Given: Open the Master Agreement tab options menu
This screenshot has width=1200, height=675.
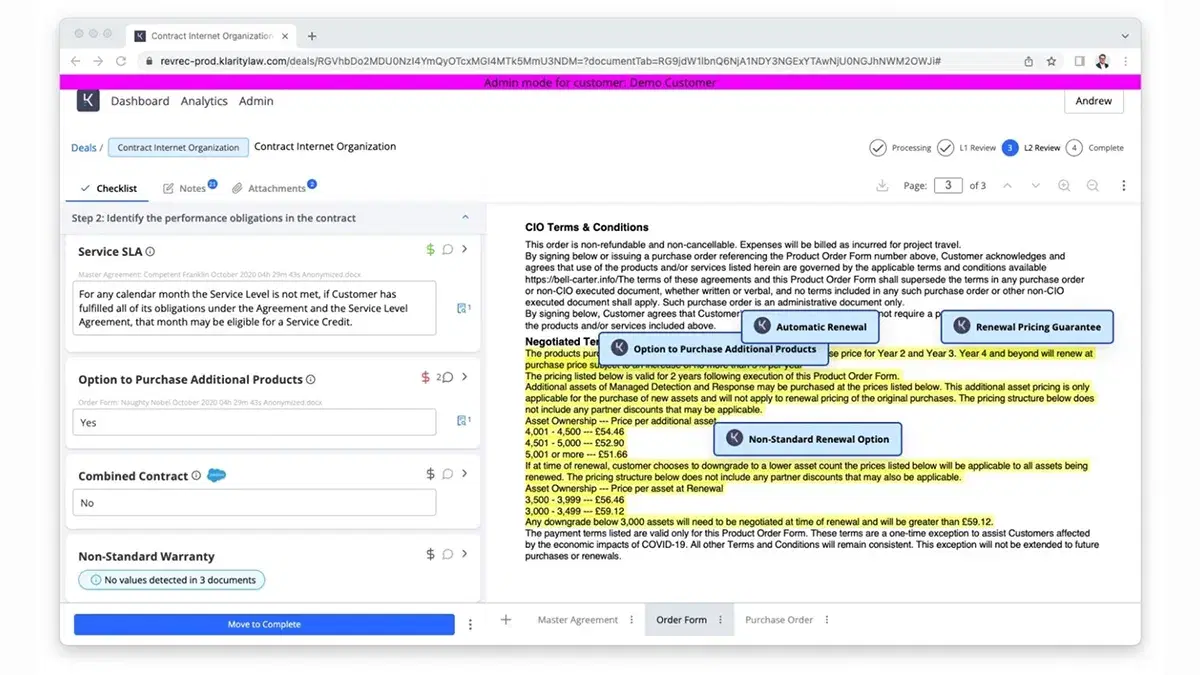Looking at the screenshot, I should pyautogui.click(x=631, y=620).
